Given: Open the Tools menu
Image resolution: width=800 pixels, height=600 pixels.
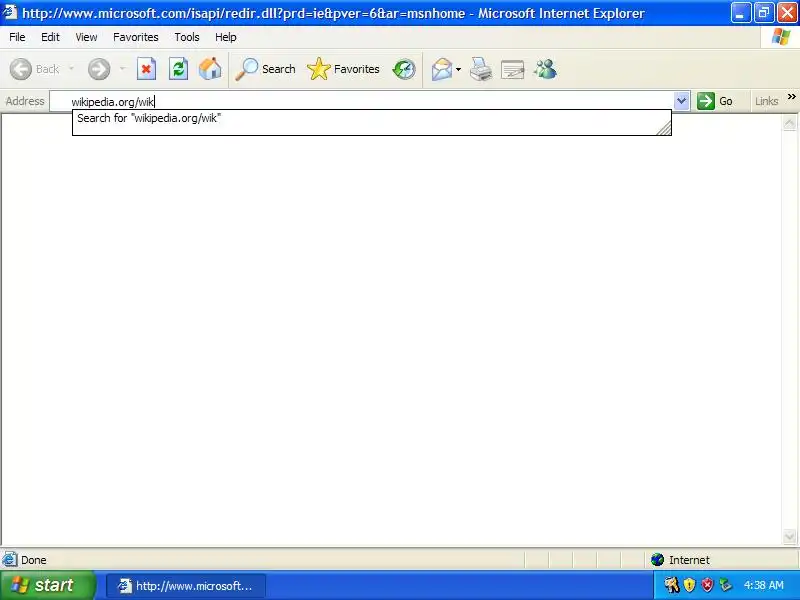Looking at the screenshot, I should 187,37.
